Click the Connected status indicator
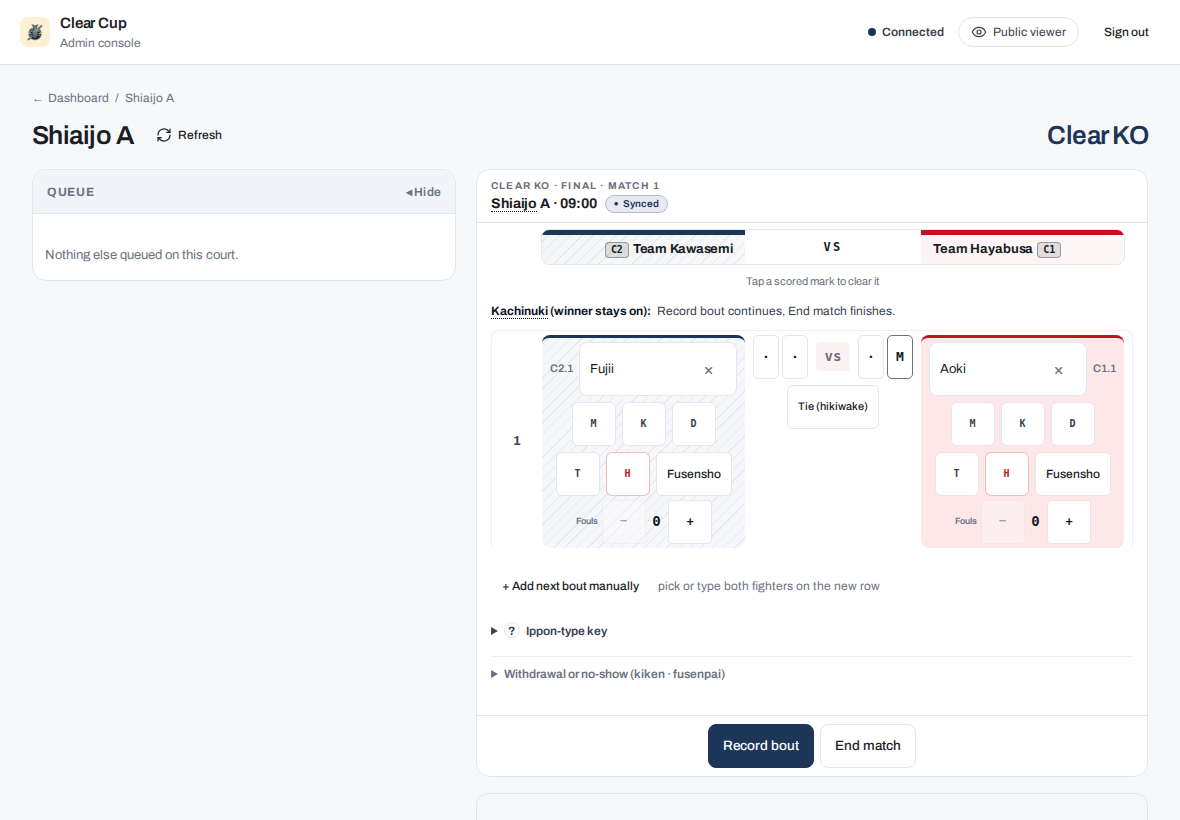 coord(905,32)
